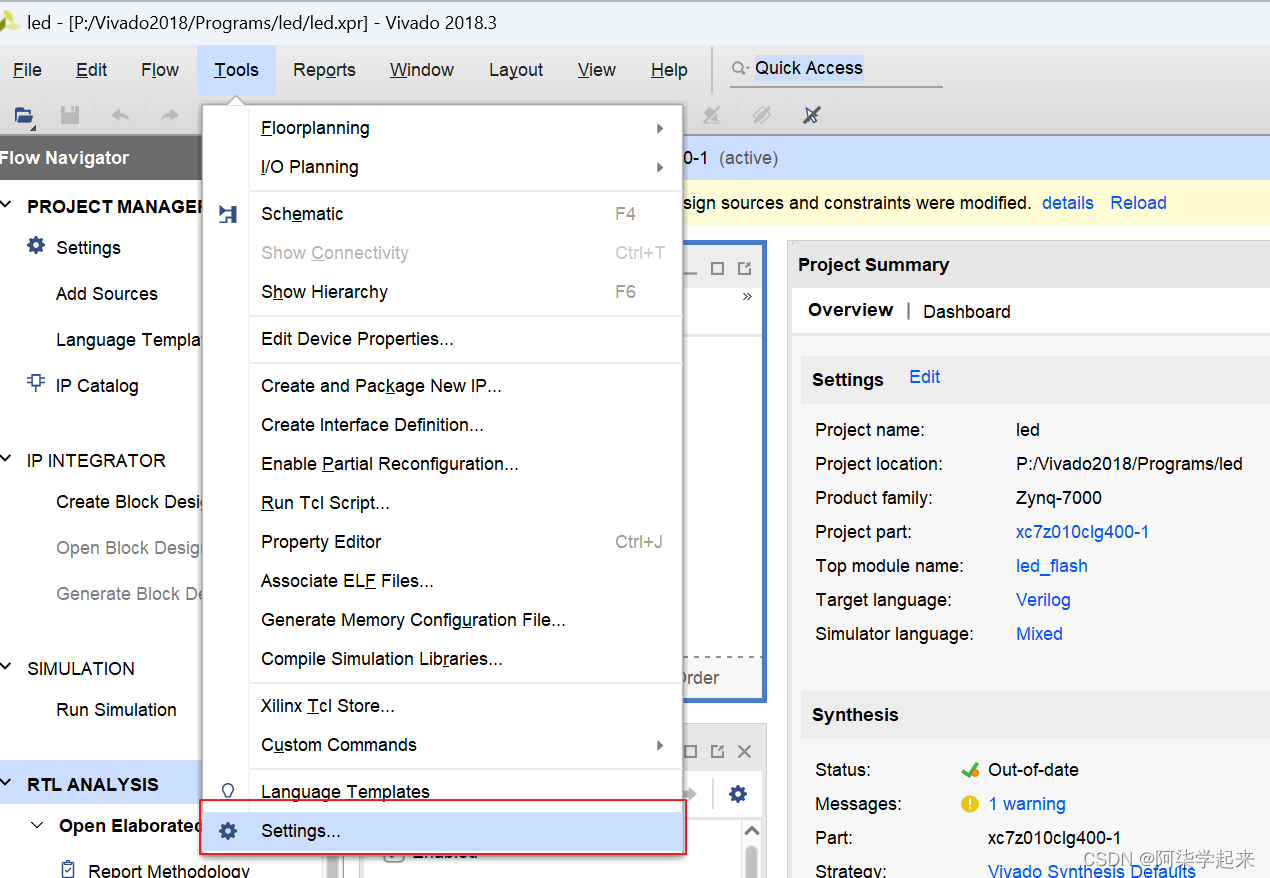Viewport: 1270px width, 878px height.
Task: Click the Undo arrow in toolbar
Action: [120, 115]
